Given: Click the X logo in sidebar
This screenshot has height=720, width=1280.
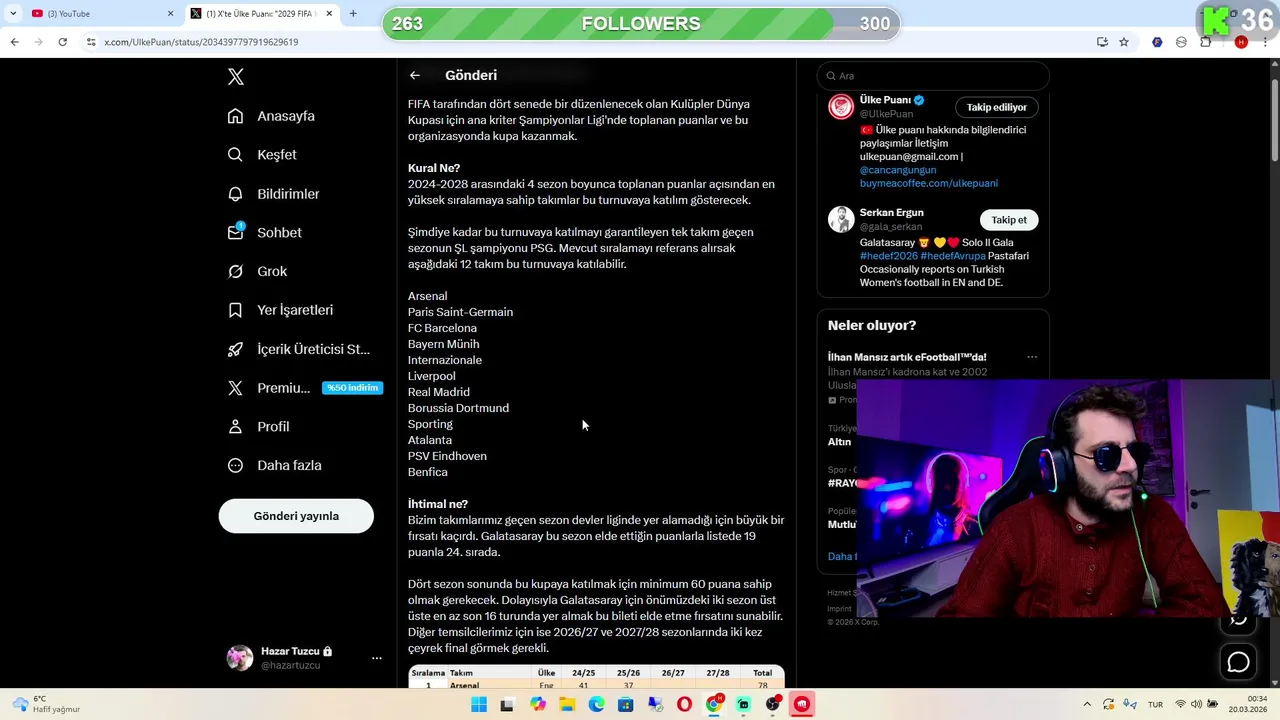Looking at the screenshot, I should (235, 77).
